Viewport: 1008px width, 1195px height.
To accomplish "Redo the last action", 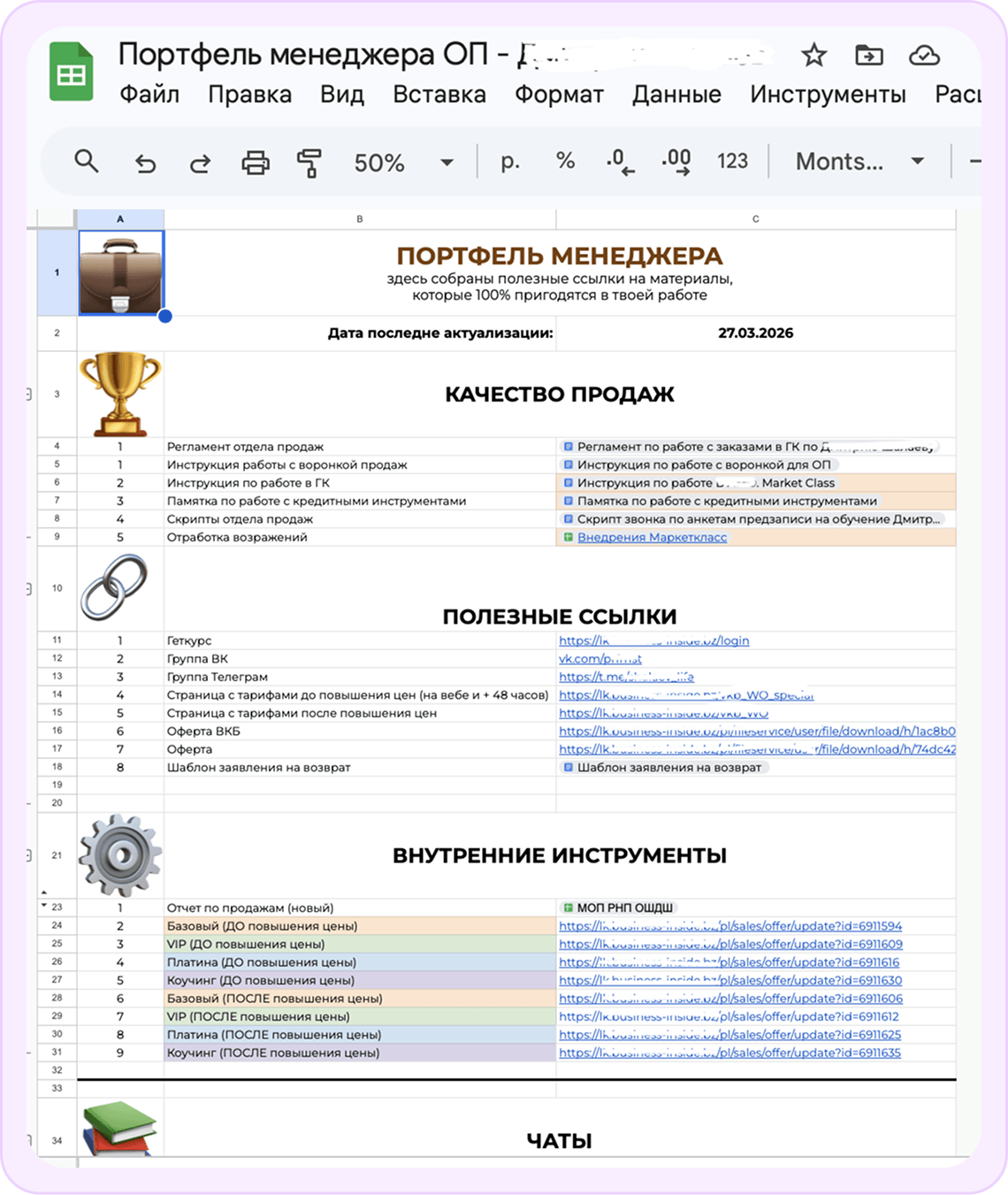I will (x=201, y=163).
